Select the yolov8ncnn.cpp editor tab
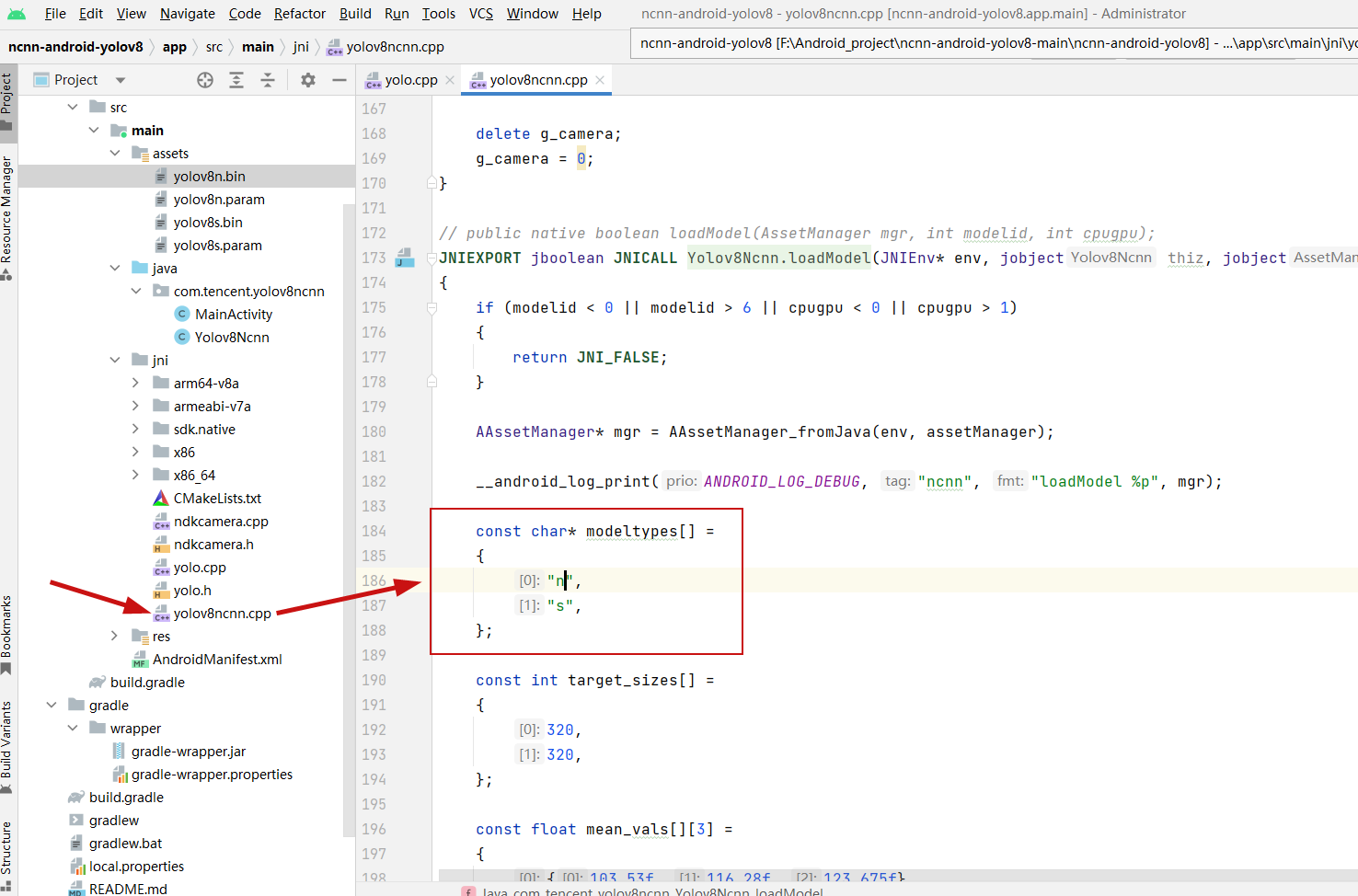This screenshot has height=896, width=1358. (x=537, y=80)
